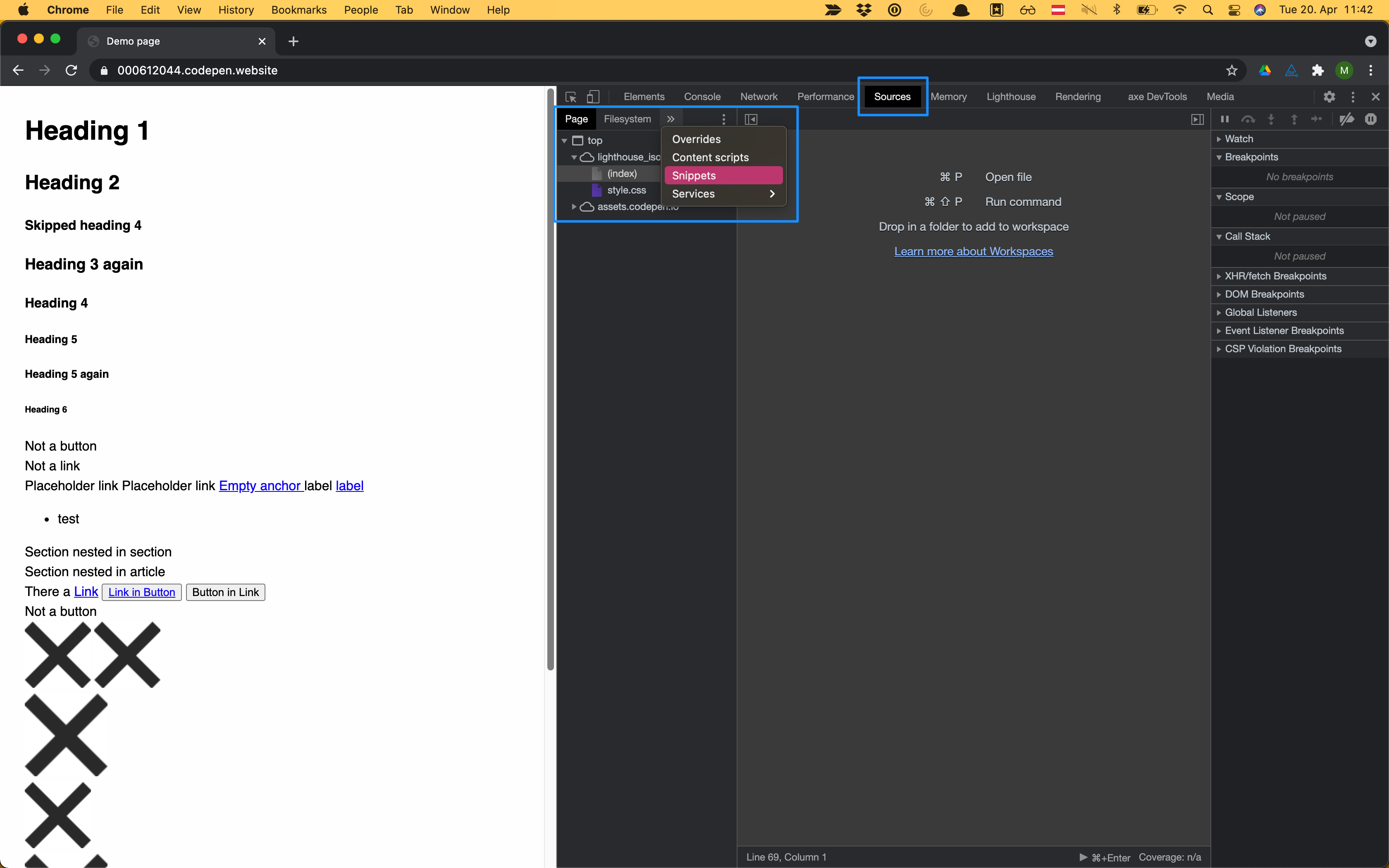Toggle pause on exceptions icon
The width and height of the screenshot is (1389, 868).
(1371, 119)
